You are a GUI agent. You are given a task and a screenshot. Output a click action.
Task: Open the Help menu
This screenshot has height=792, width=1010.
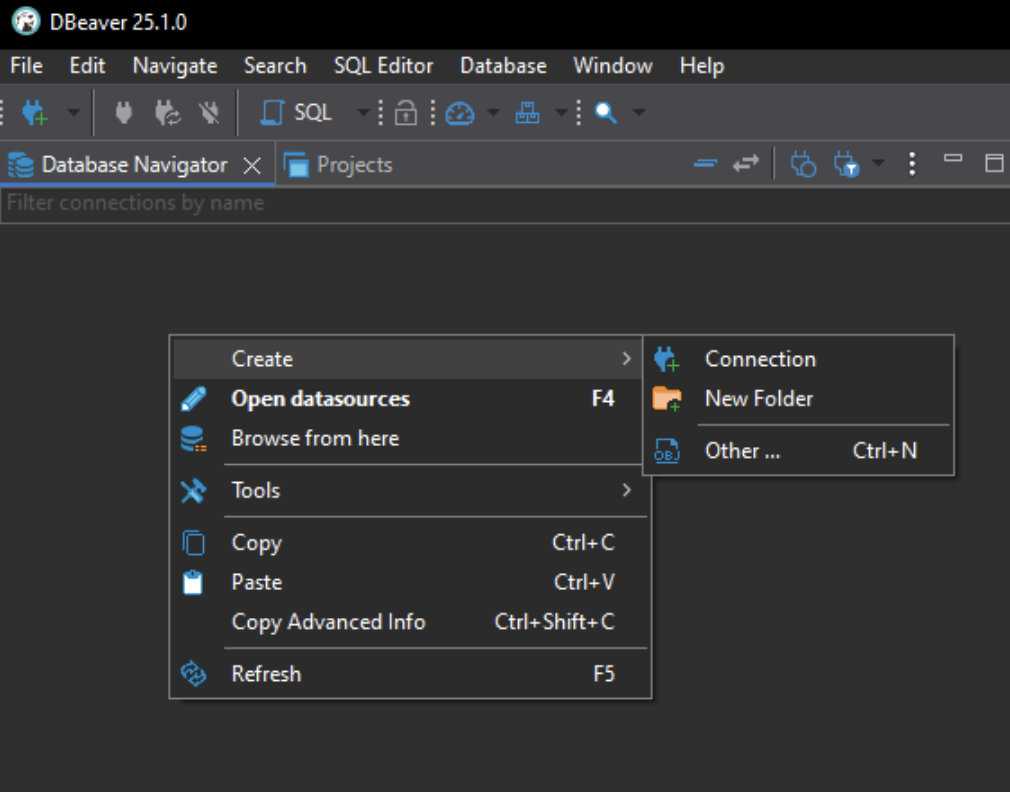tap(702, 66)
